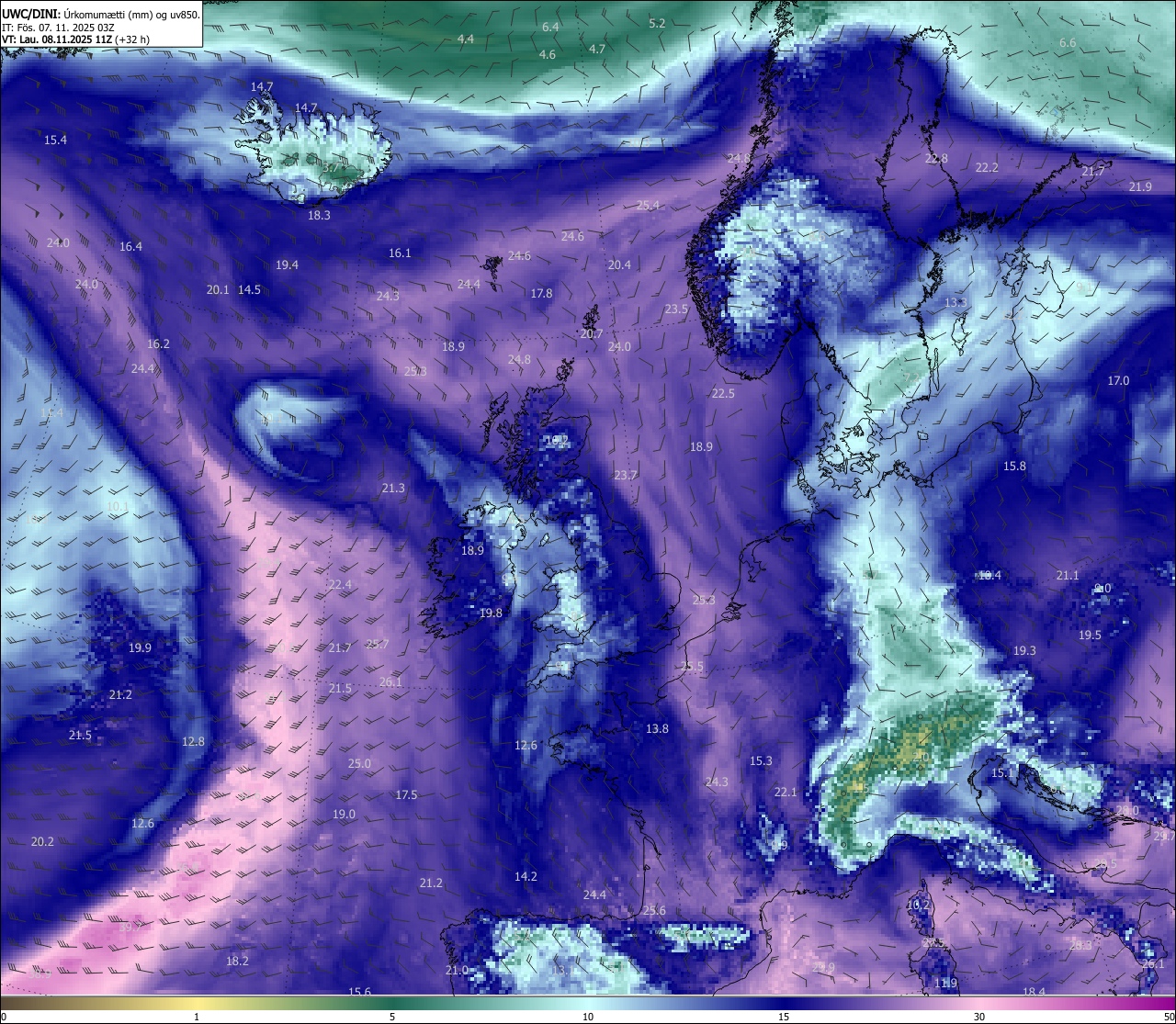Click the 22.8 map value

[936, 159]
